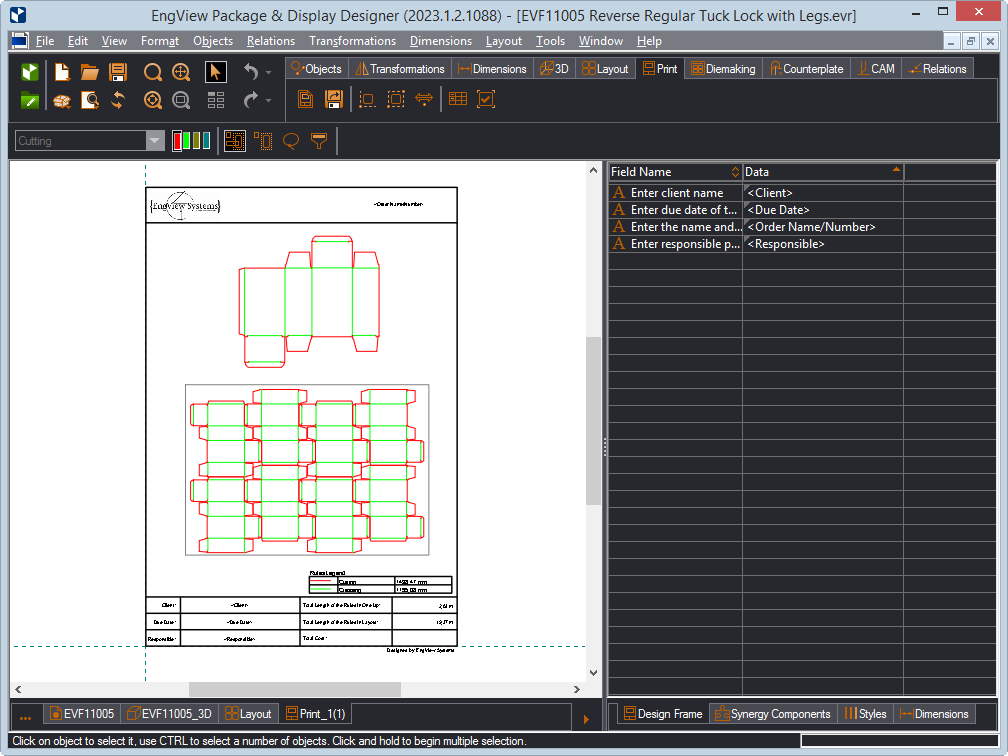Click the Field Name column sort arrows
Image resolution: width=1008 pixels, height=756 pixels.
[x=735, y=172]
